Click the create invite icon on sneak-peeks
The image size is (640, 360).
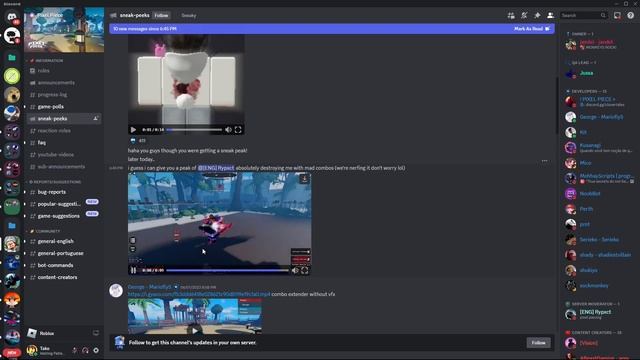point(96,118)
